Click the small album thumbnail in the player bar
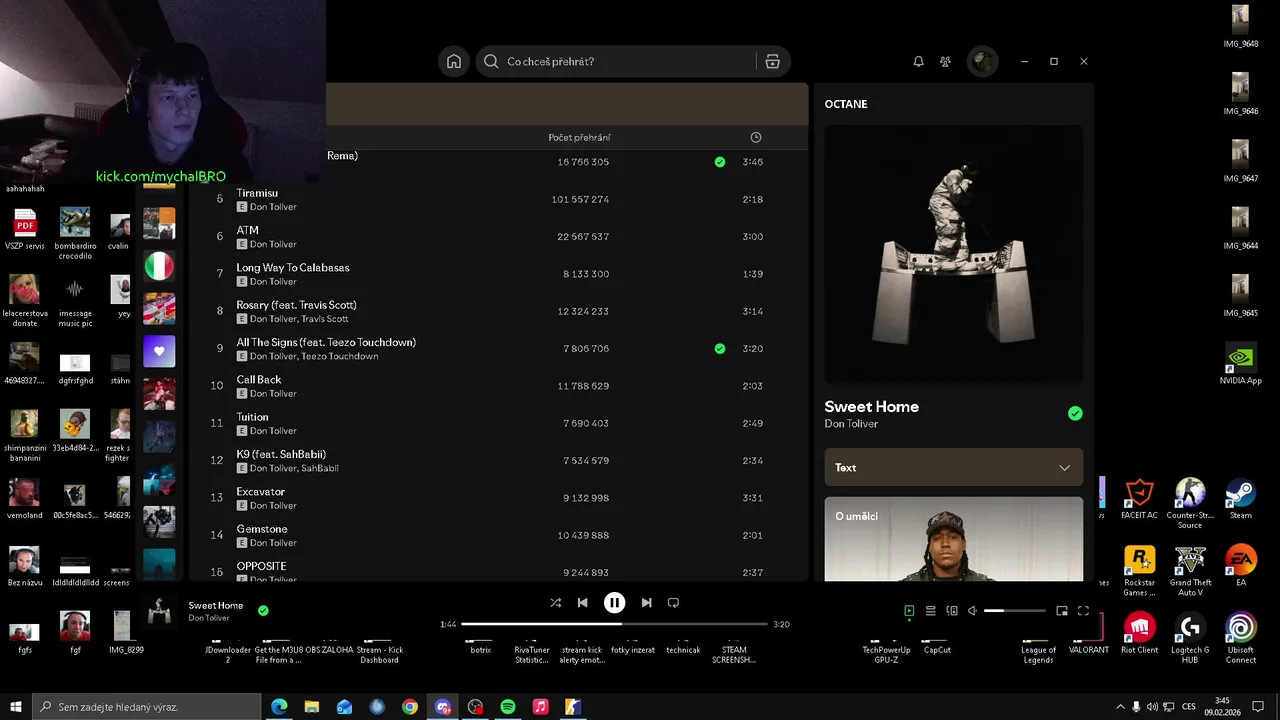Screen dimensions: 1280x720 (x=158, y=610)
